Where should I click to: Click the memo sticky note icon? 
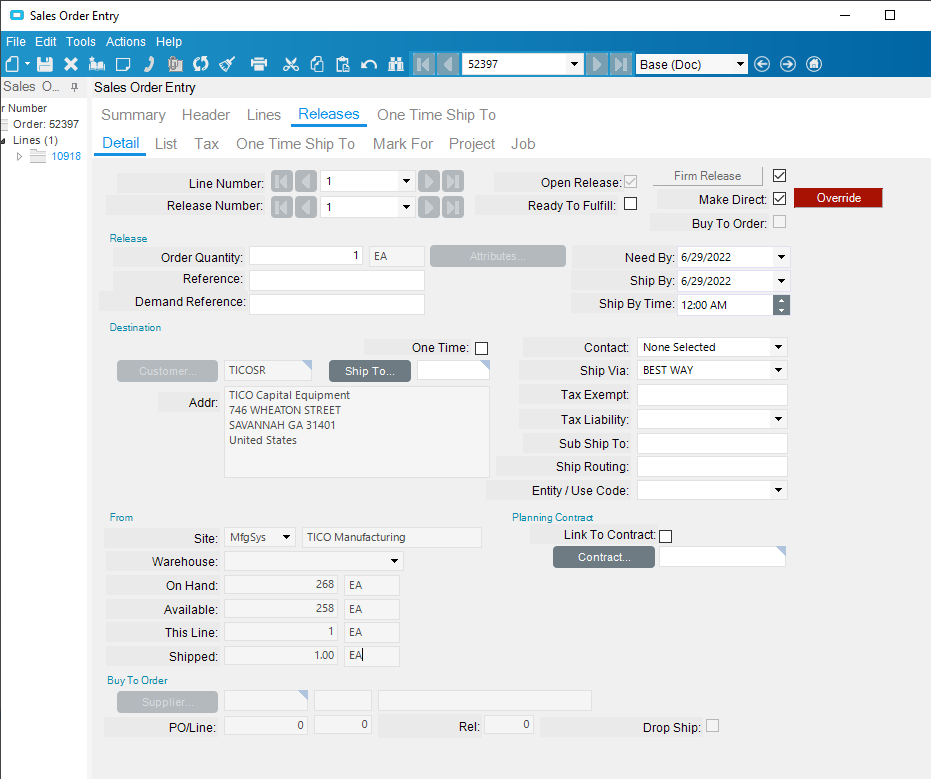pos(123,64)
